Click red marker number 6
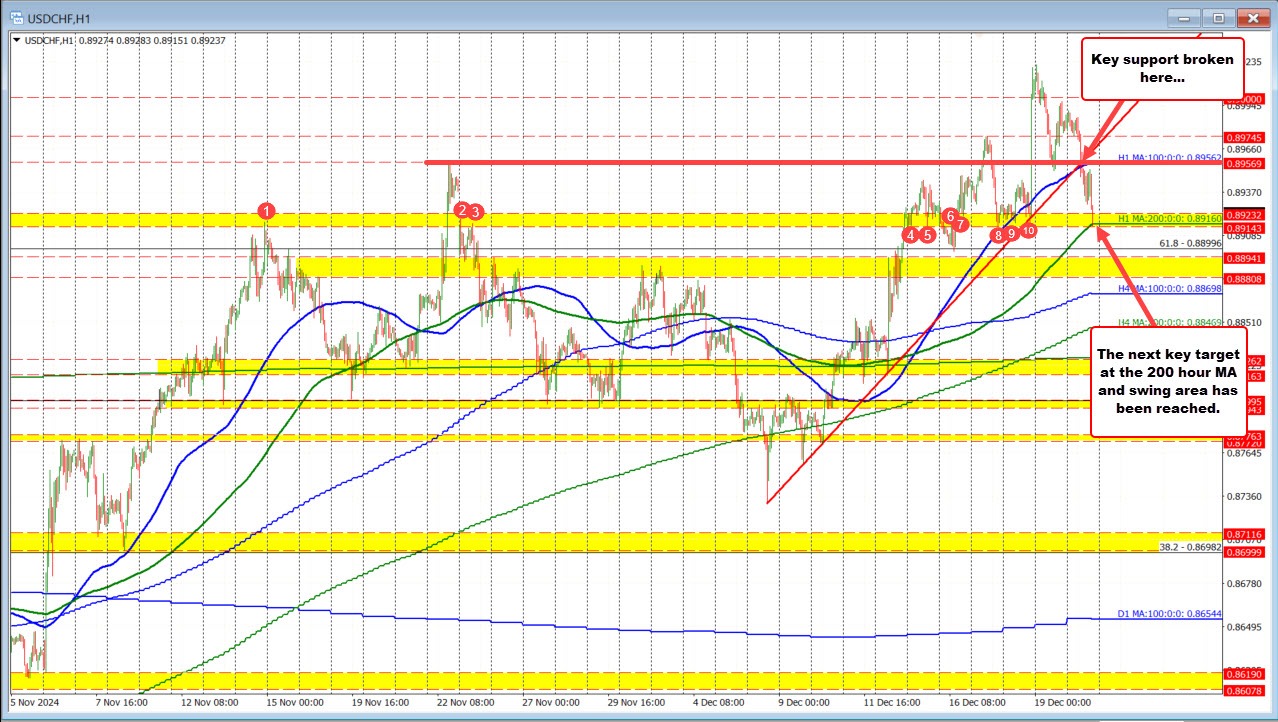This screenshot has width=1278, height=722. pyautogui.click(x=949, y=216)
